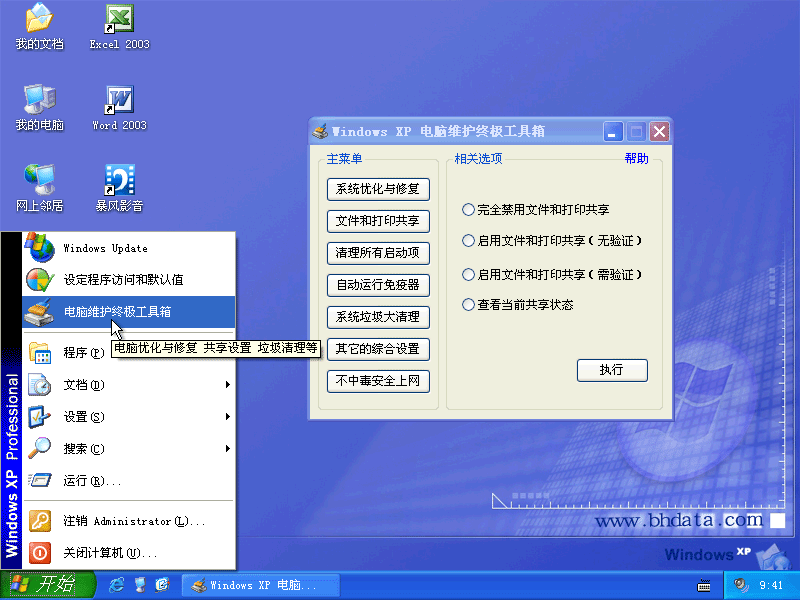The image size is (800, 600).
Task: Click the keyboard input method tray icon
Action: tap(704, 585)
